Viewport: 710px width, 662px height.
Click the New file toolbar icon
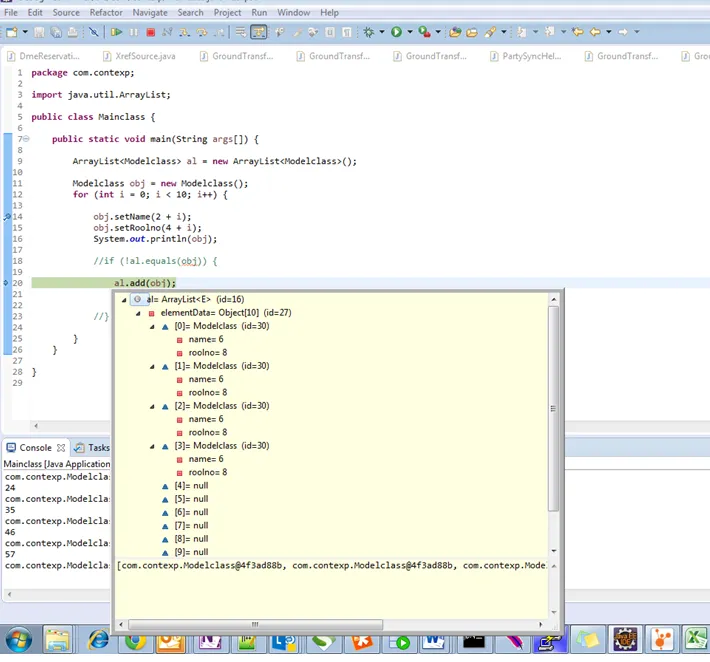point(11,32)
